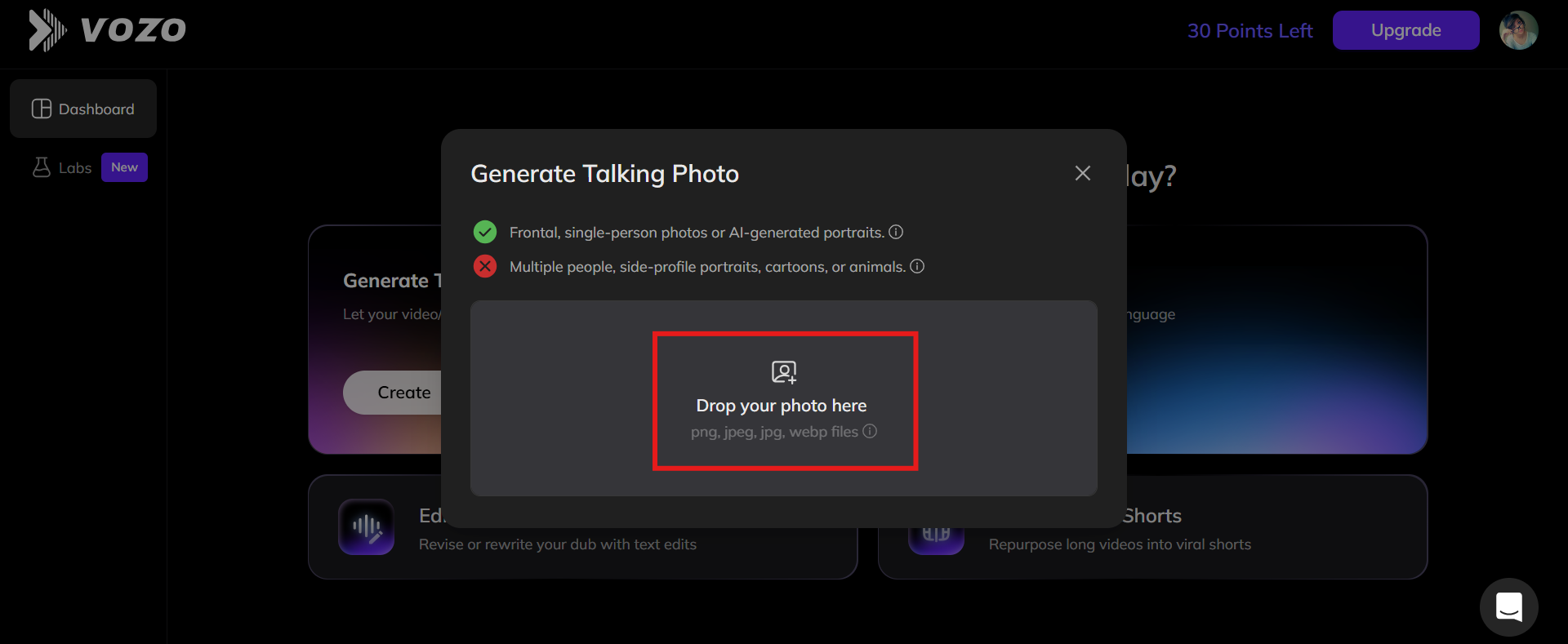1568x644 pixels.
Task: Select Dashboard in the sidebar
Action: click(82, 108)
